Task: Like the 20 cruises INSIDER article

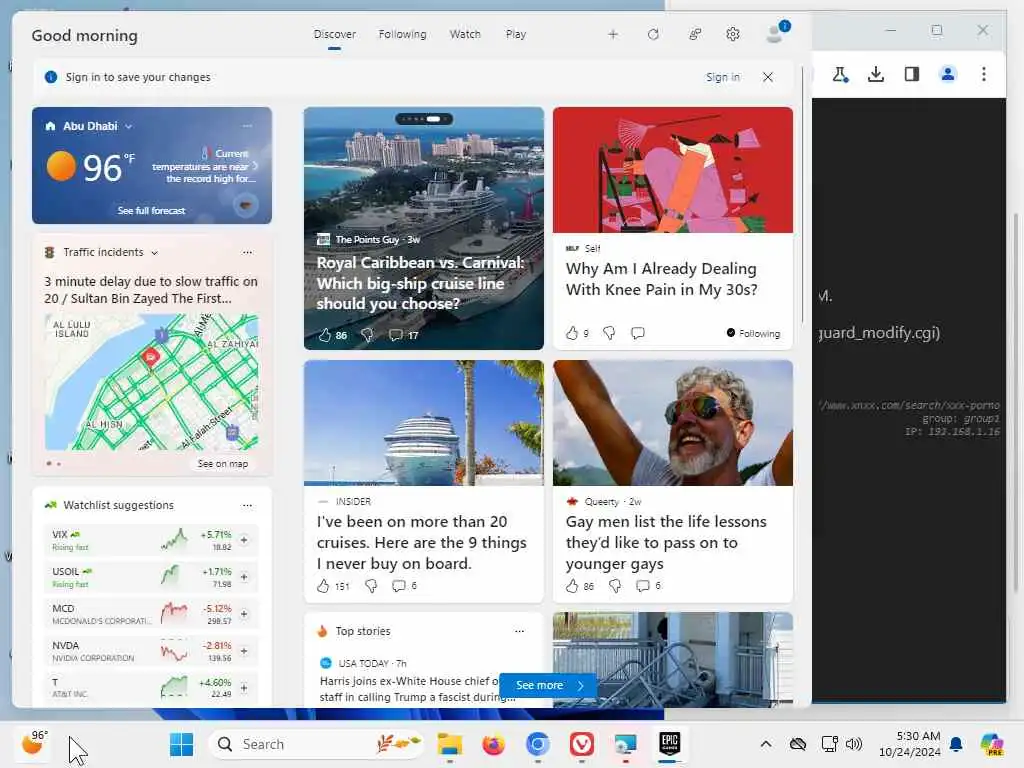Action: tap(323, 586)
